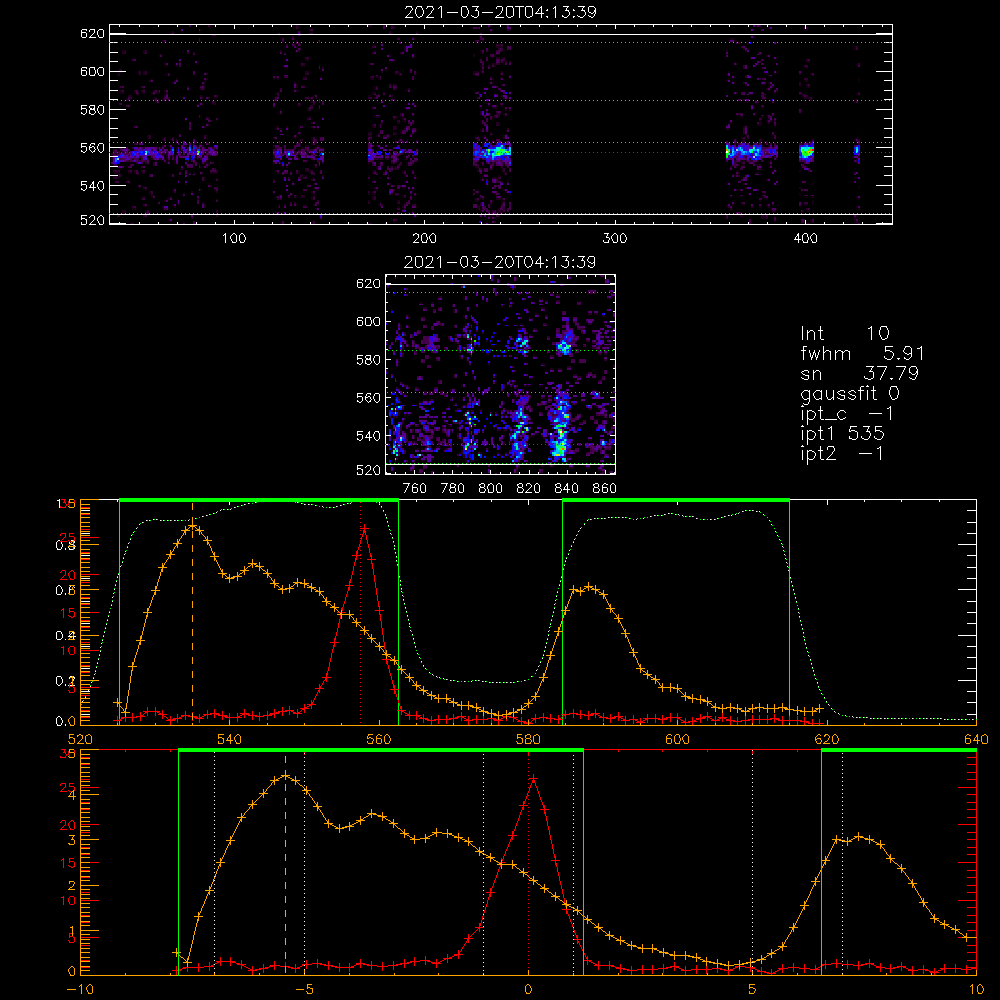
Task: Click x-axis label "820" under middle image
Action: (x=529, y=489)
